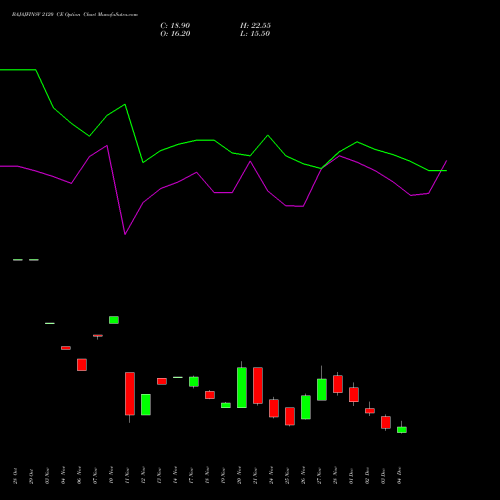
Task: Select the close value C: 18.90
Action: [x=175, y=26]
